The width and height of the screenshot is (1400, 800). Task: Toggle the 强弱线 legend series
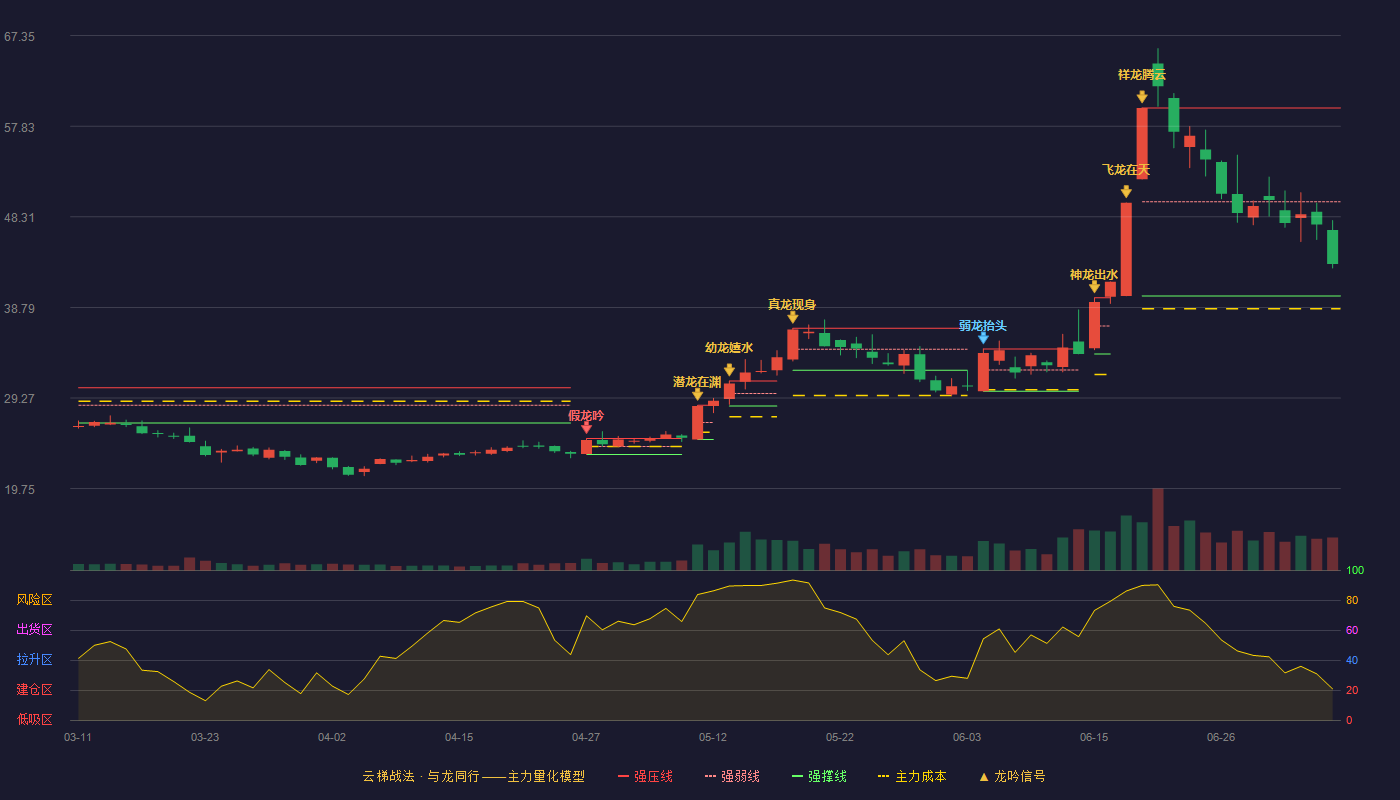click(732, 776)
